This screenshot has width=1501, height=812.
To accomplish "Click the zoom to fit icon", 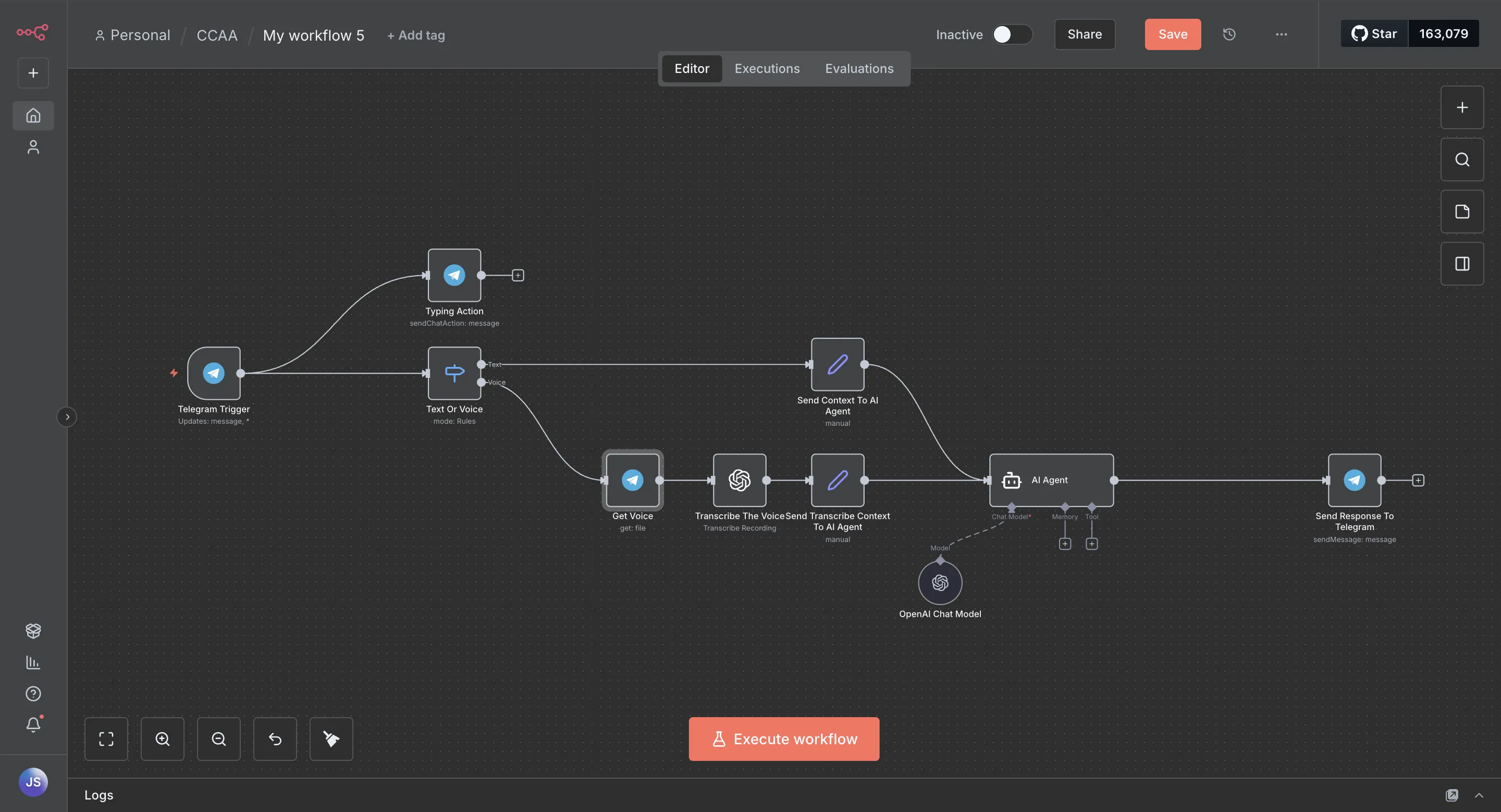I will click(x=106, y=739).
